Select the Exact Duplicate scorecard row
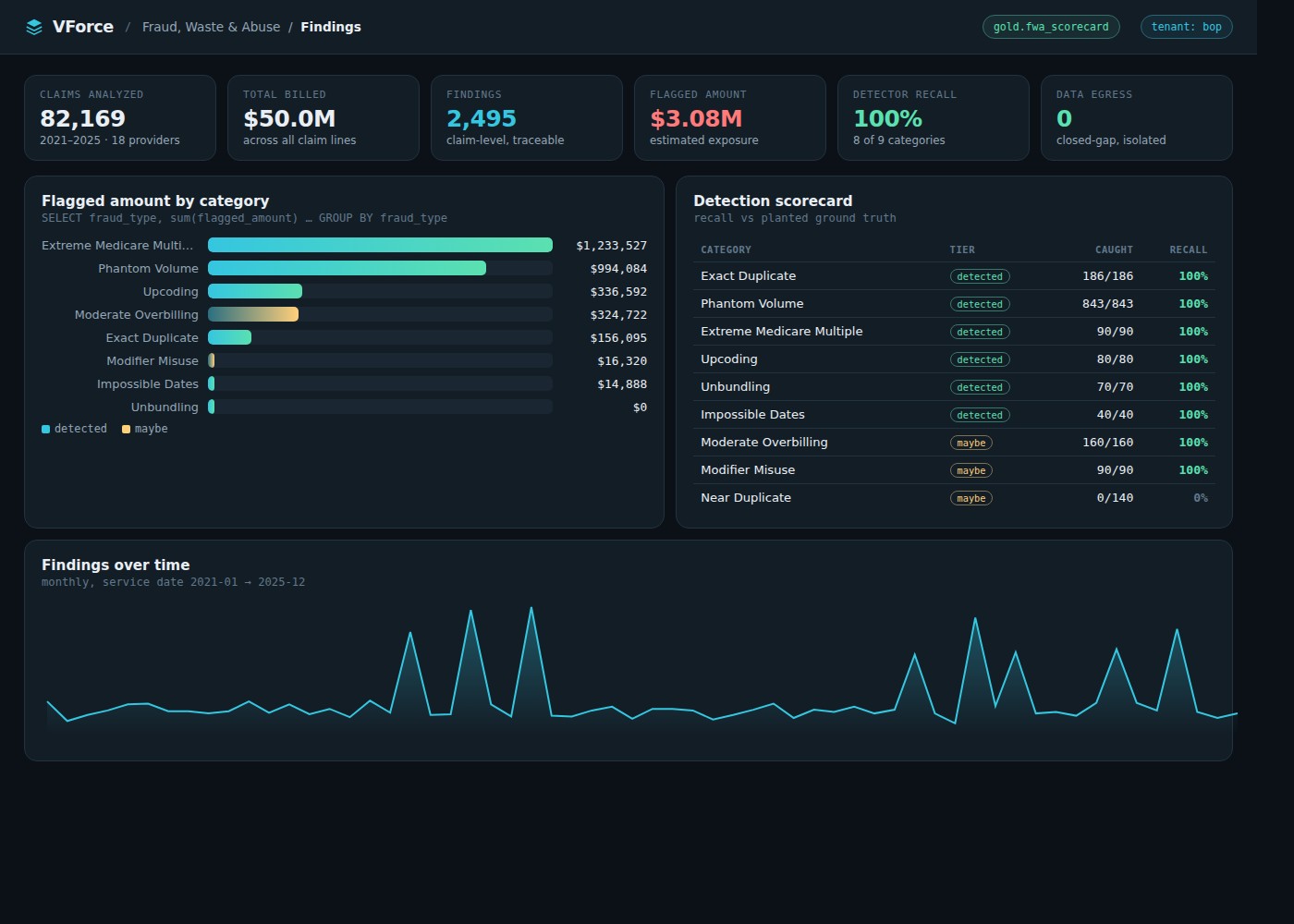Screen dimensions: 1294x924 (x=954, y=276)
